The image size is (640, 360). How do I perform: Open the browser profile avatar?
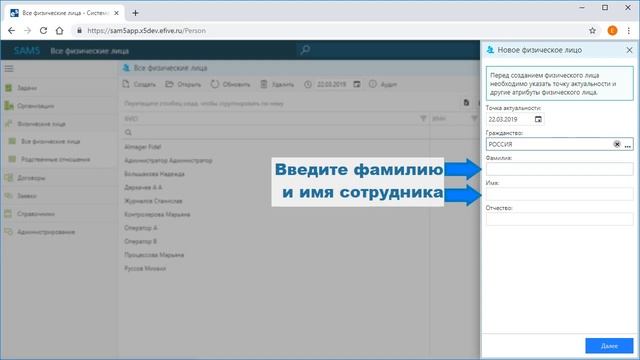tap(612, 31)
